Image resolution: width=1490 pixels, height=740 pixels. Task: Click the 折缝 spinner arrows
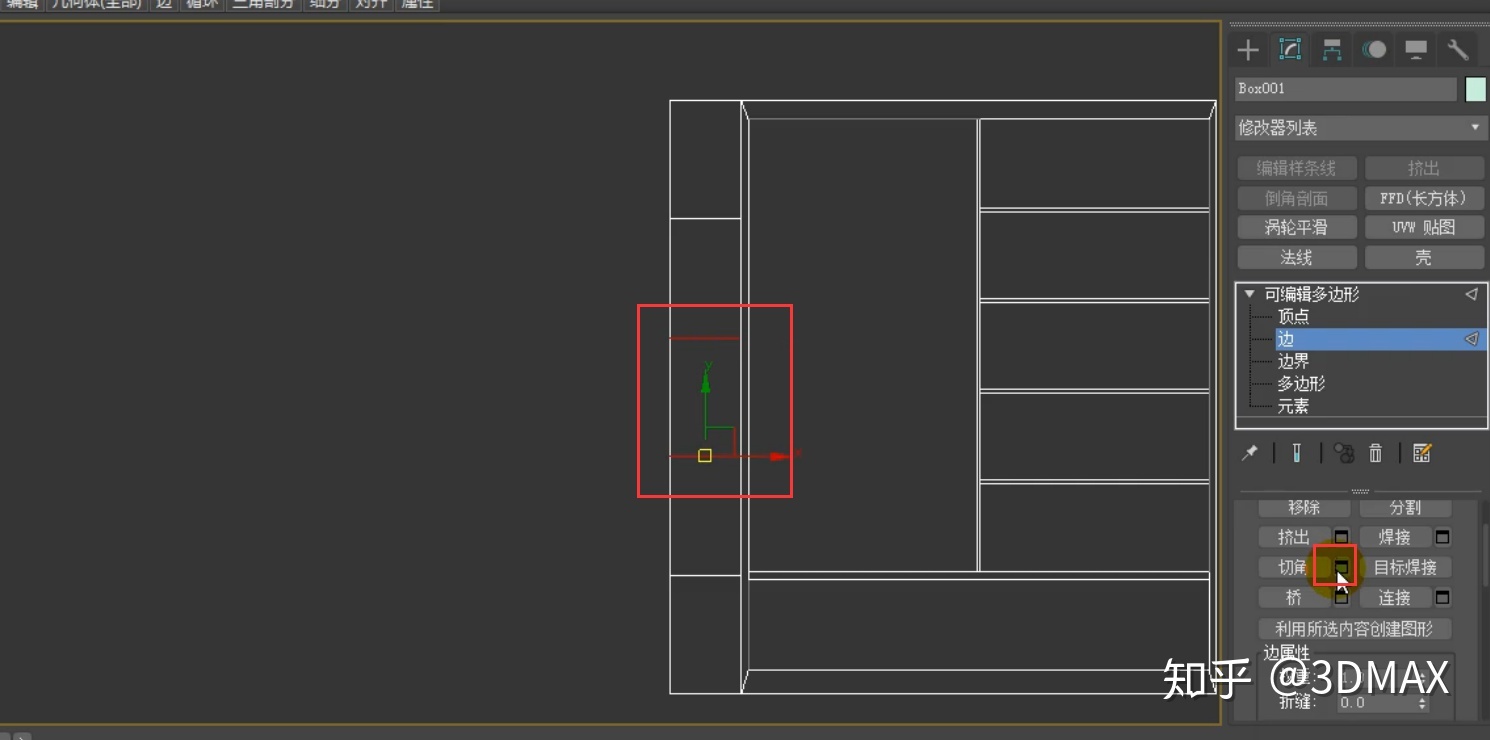[1423, 703]
